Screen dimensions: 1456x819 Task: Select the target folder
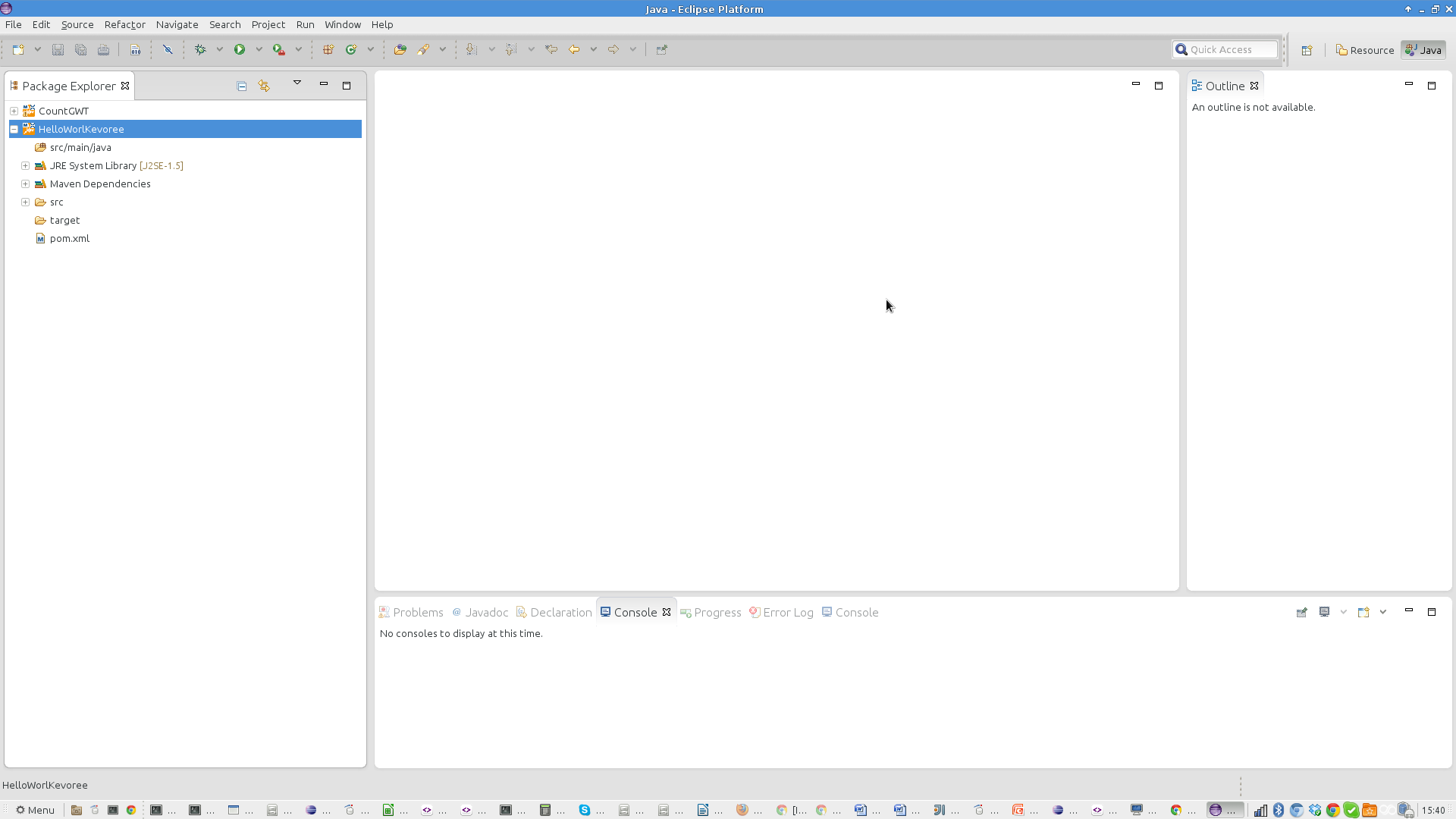[64, 220]
